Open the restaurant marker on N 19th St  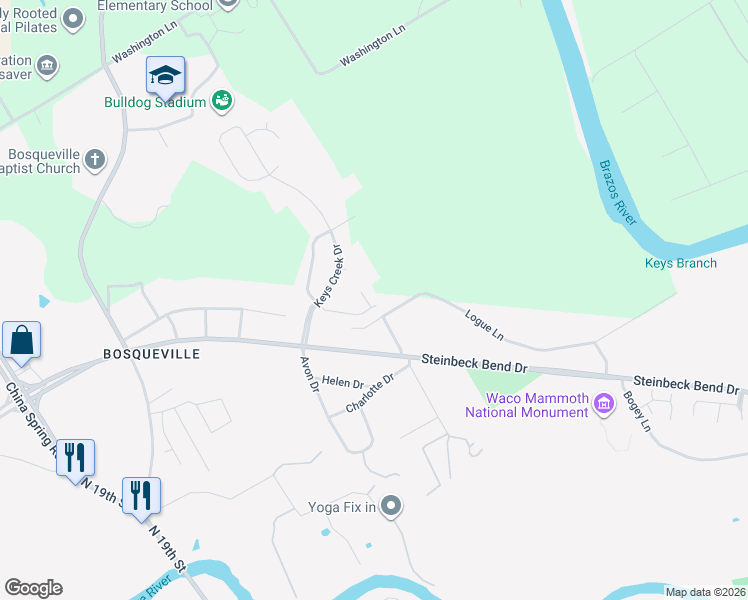coord(141,497)
